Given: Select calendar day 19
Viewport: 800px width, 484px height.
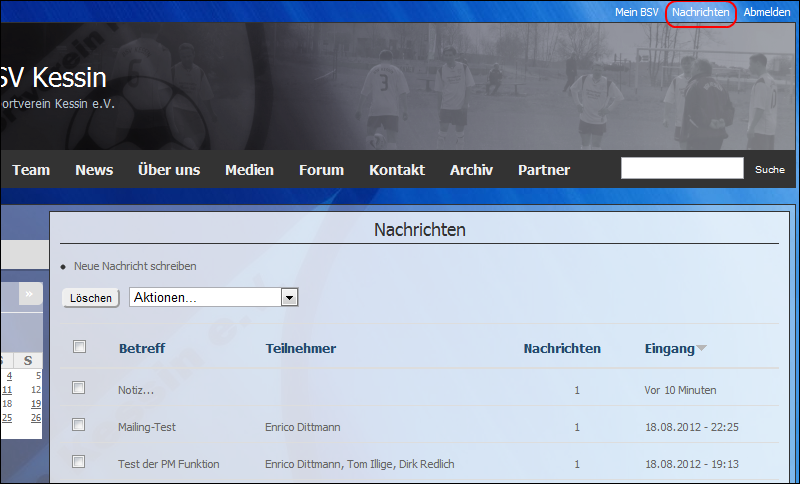Looking at the screenshot, I should tap(36, 404).
